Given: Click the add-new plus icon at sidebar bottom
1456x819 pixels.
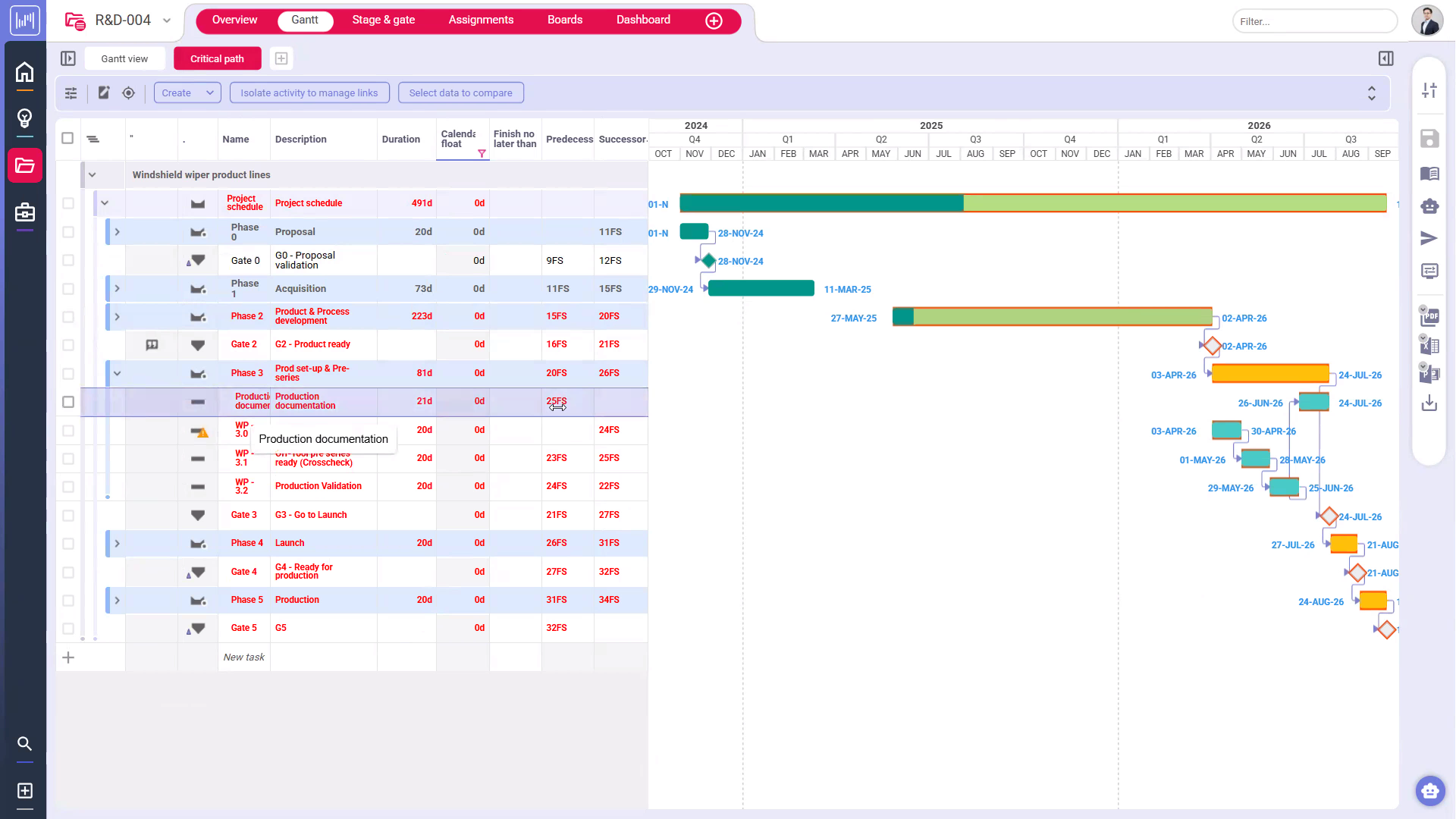Looking at the screenshot, I should tap(24, 791).
